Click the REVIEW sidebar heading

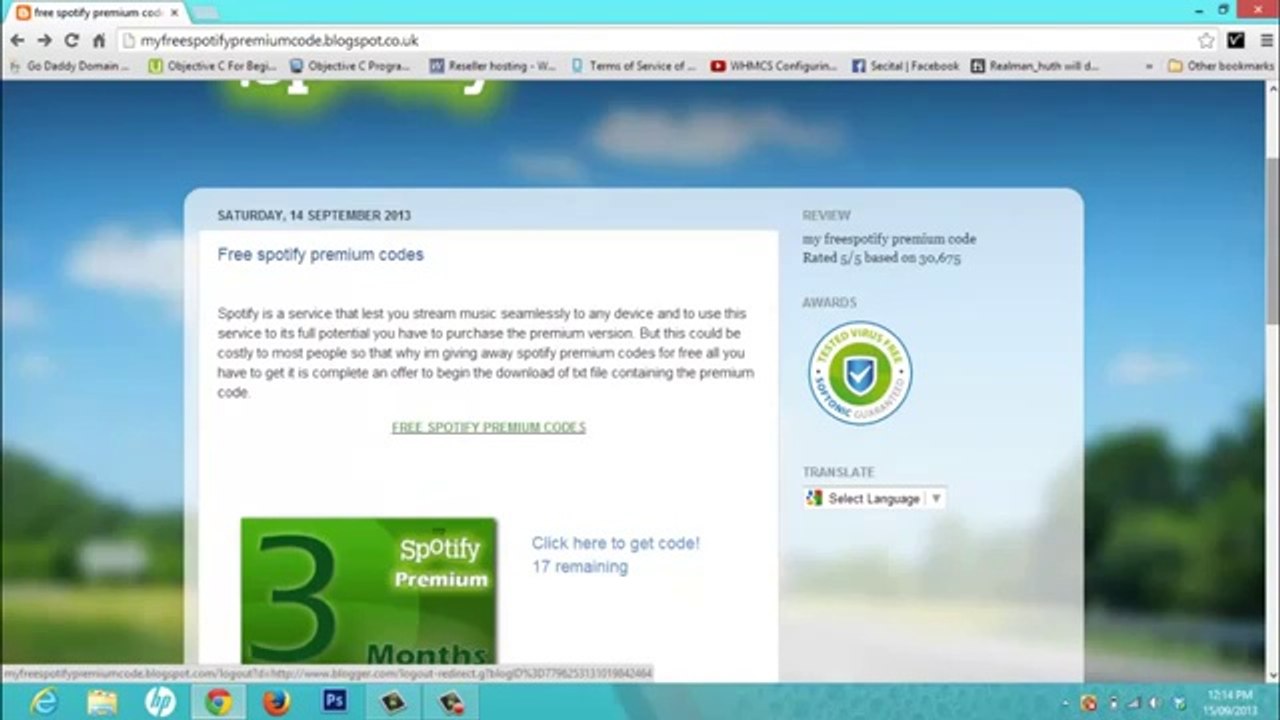(826, 215)
